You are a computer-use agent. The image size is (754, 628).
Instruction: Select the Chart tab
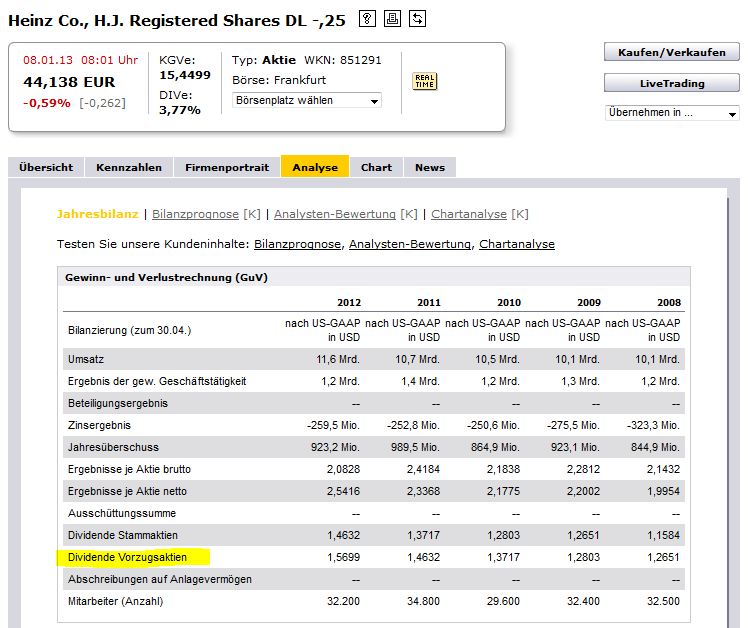pos(376,167)
